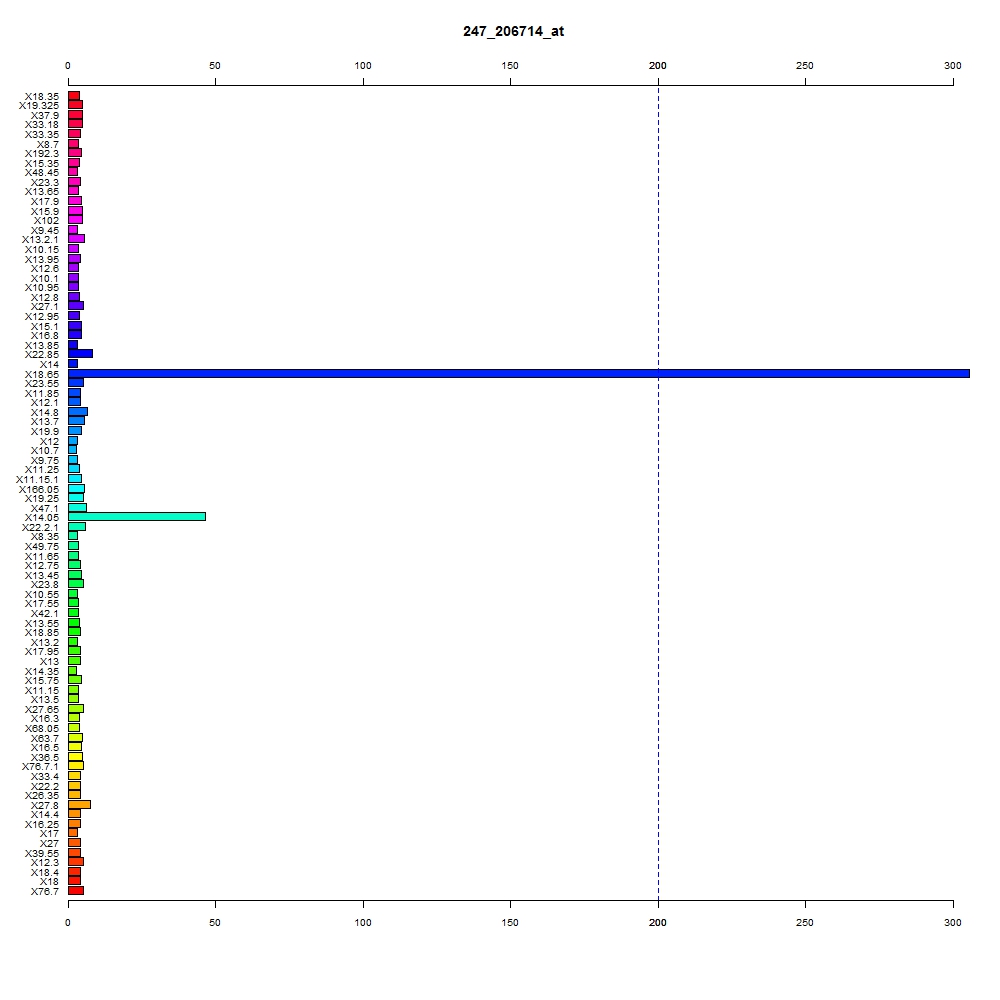Select the top axis tick label "300"

click(x=953, y=66)
